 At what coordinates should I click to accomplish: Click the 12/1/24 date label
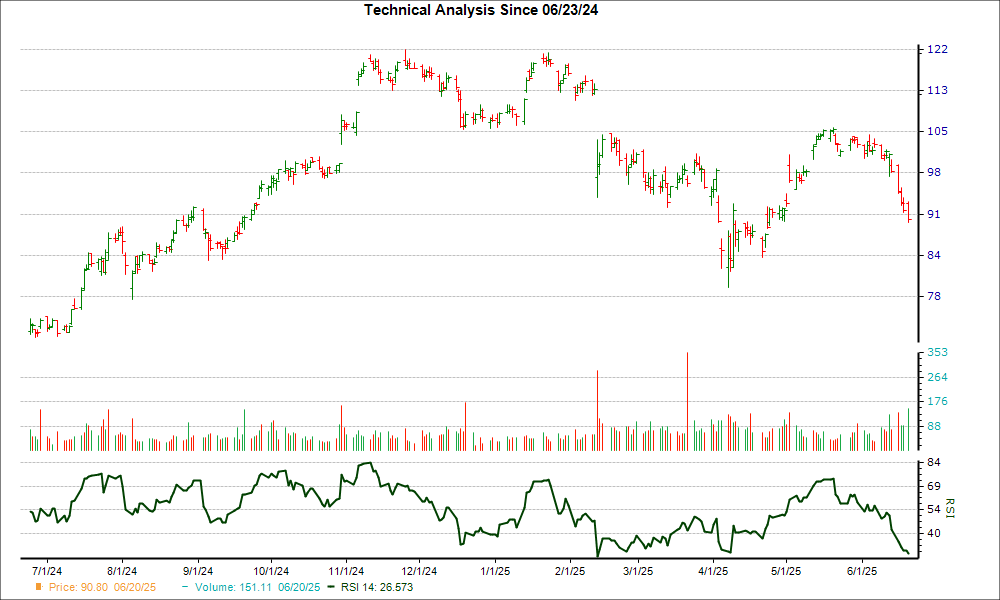[419, 571]
